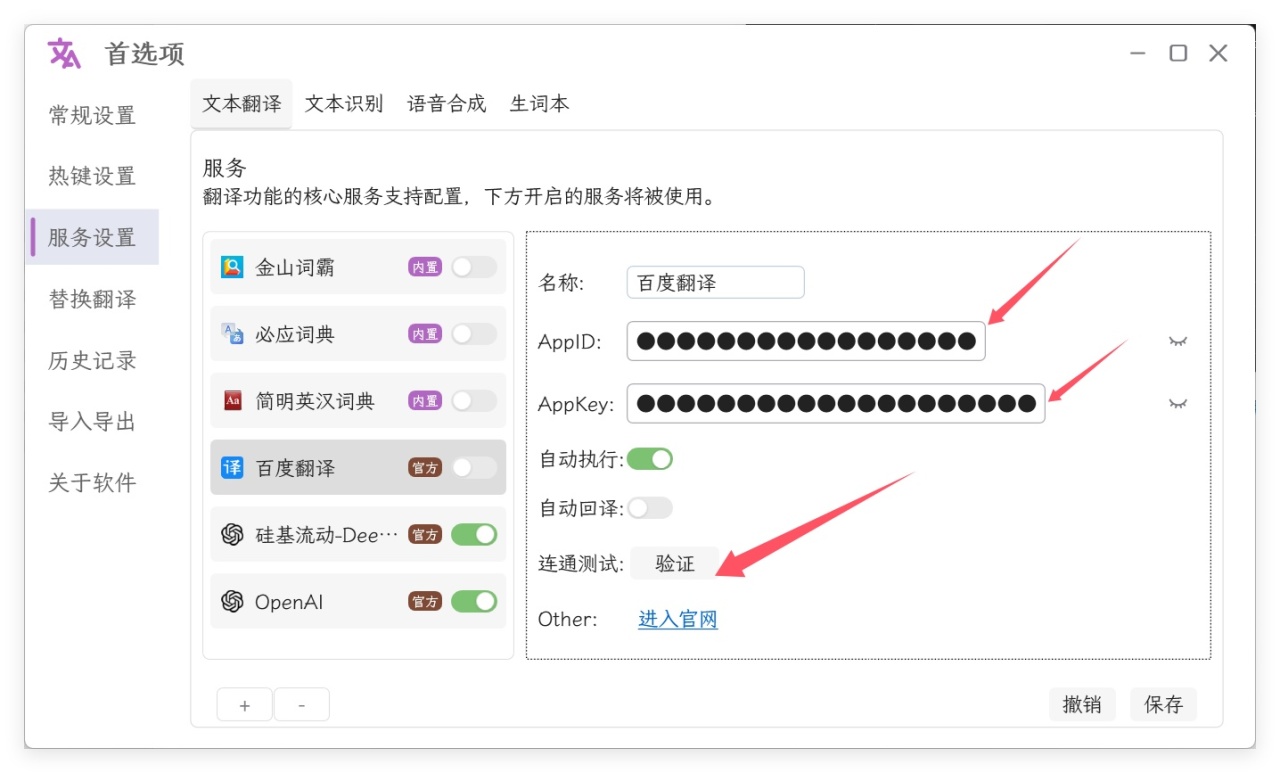Select 服务设置 in the sidebar

tap(92, 238)
